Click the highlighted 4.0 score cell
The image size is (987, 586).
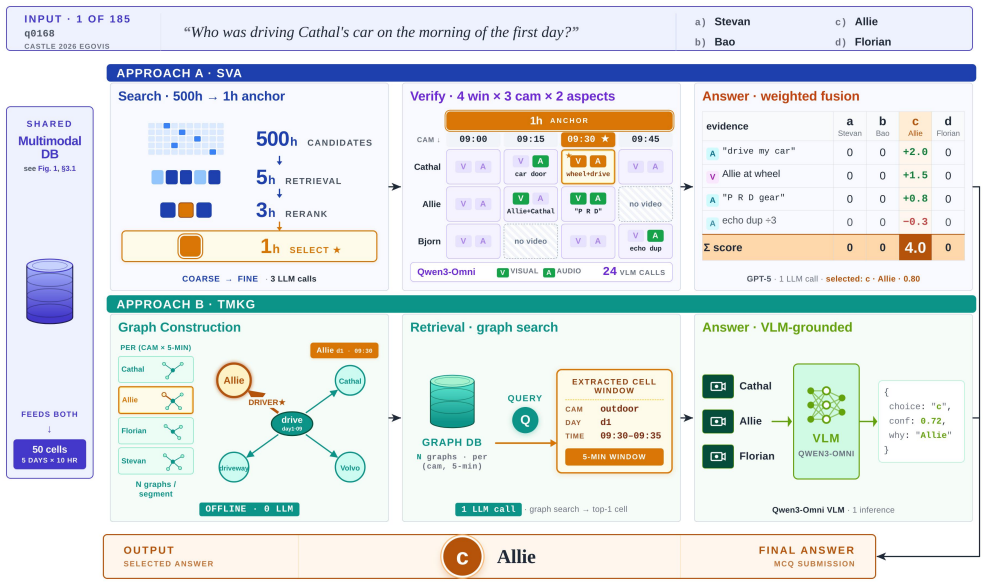pos(915,247)
